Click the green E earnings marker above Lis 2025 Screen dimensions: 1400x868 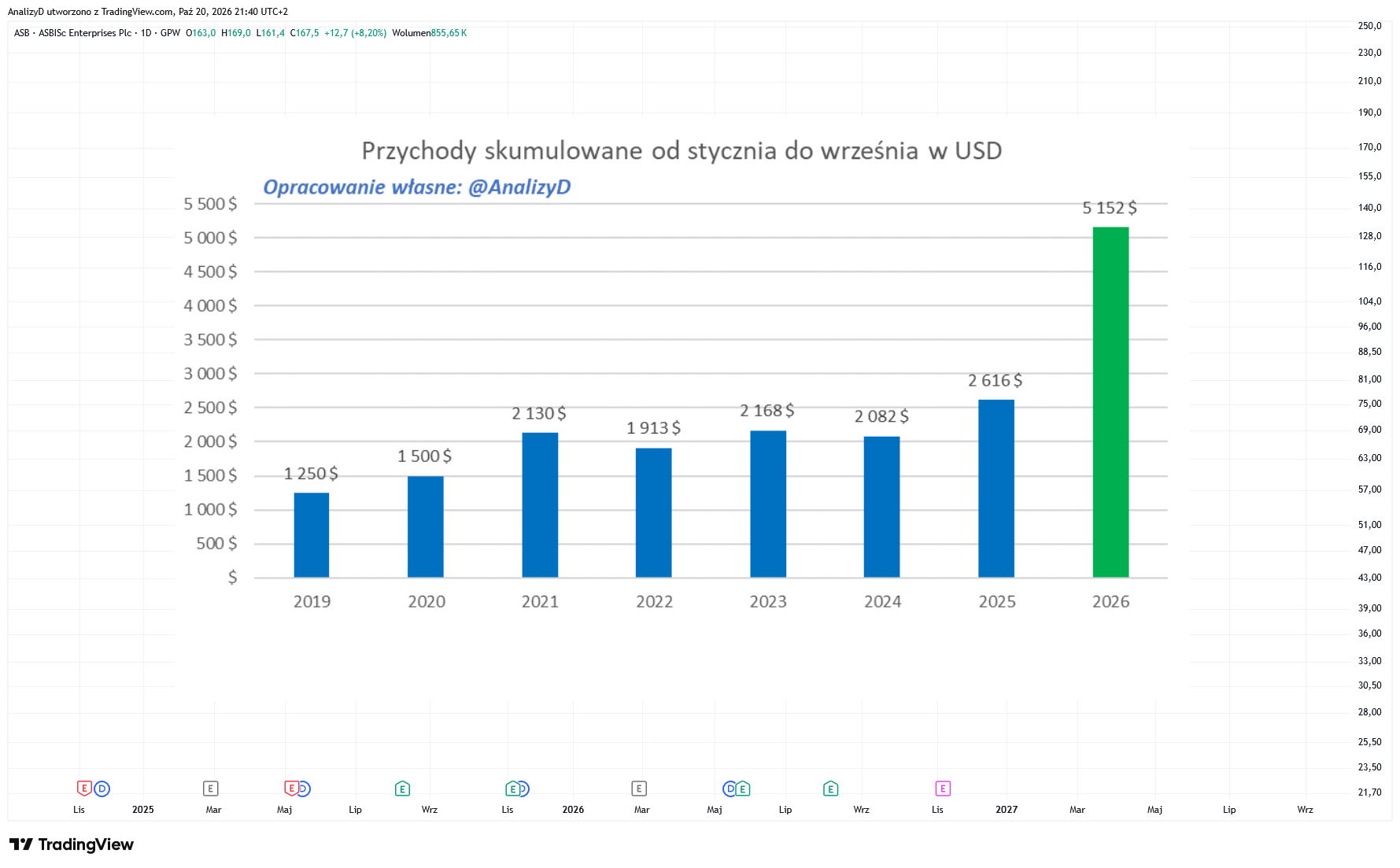point(512,788)
